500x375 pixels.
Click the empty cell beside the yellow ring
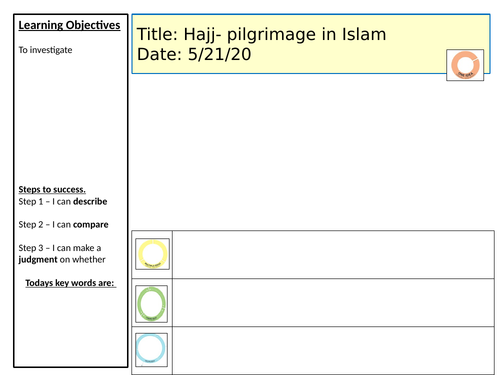(x=333, y=254)
